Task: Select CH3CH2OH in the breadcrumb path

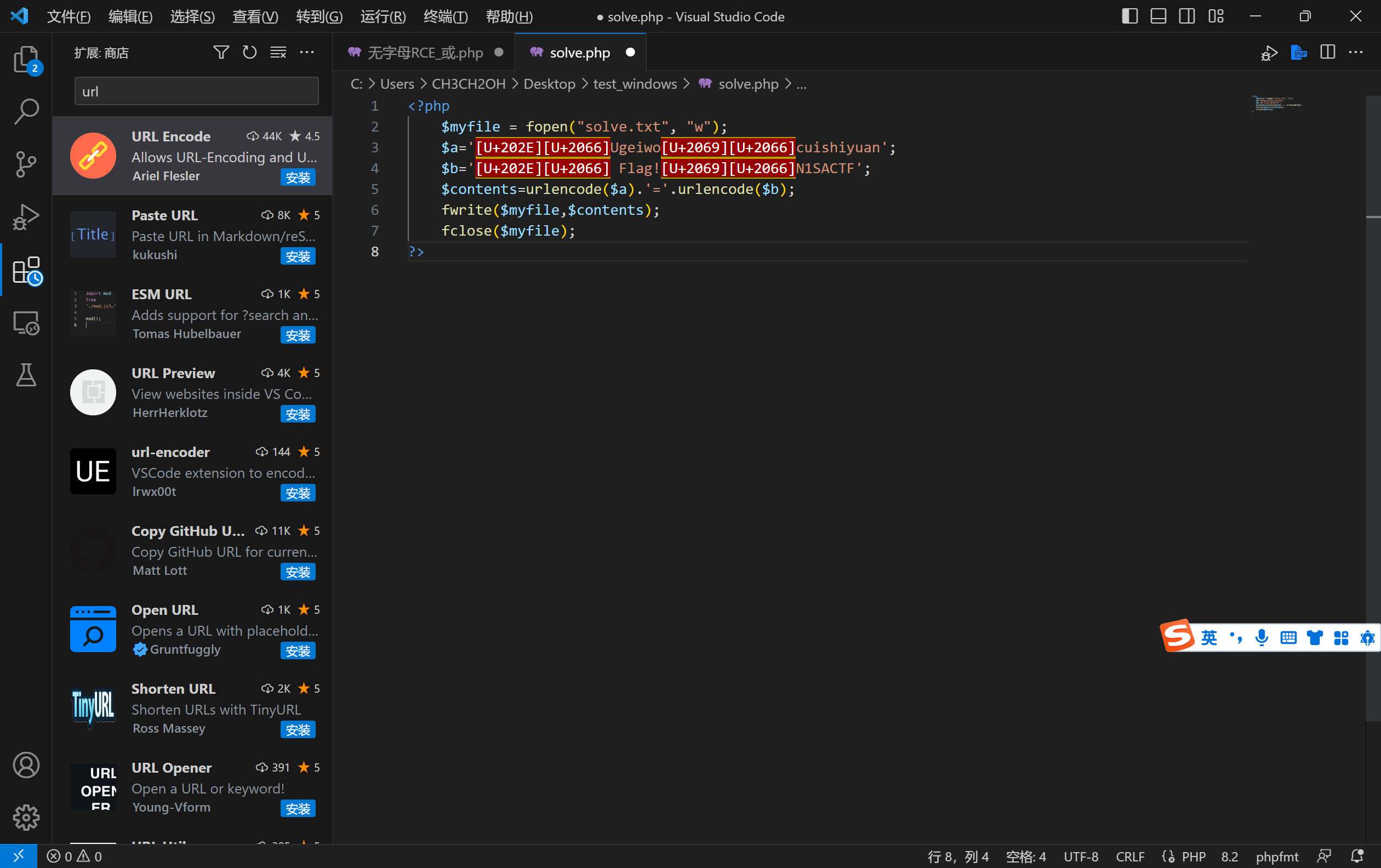Action: [x=468, y=84]
